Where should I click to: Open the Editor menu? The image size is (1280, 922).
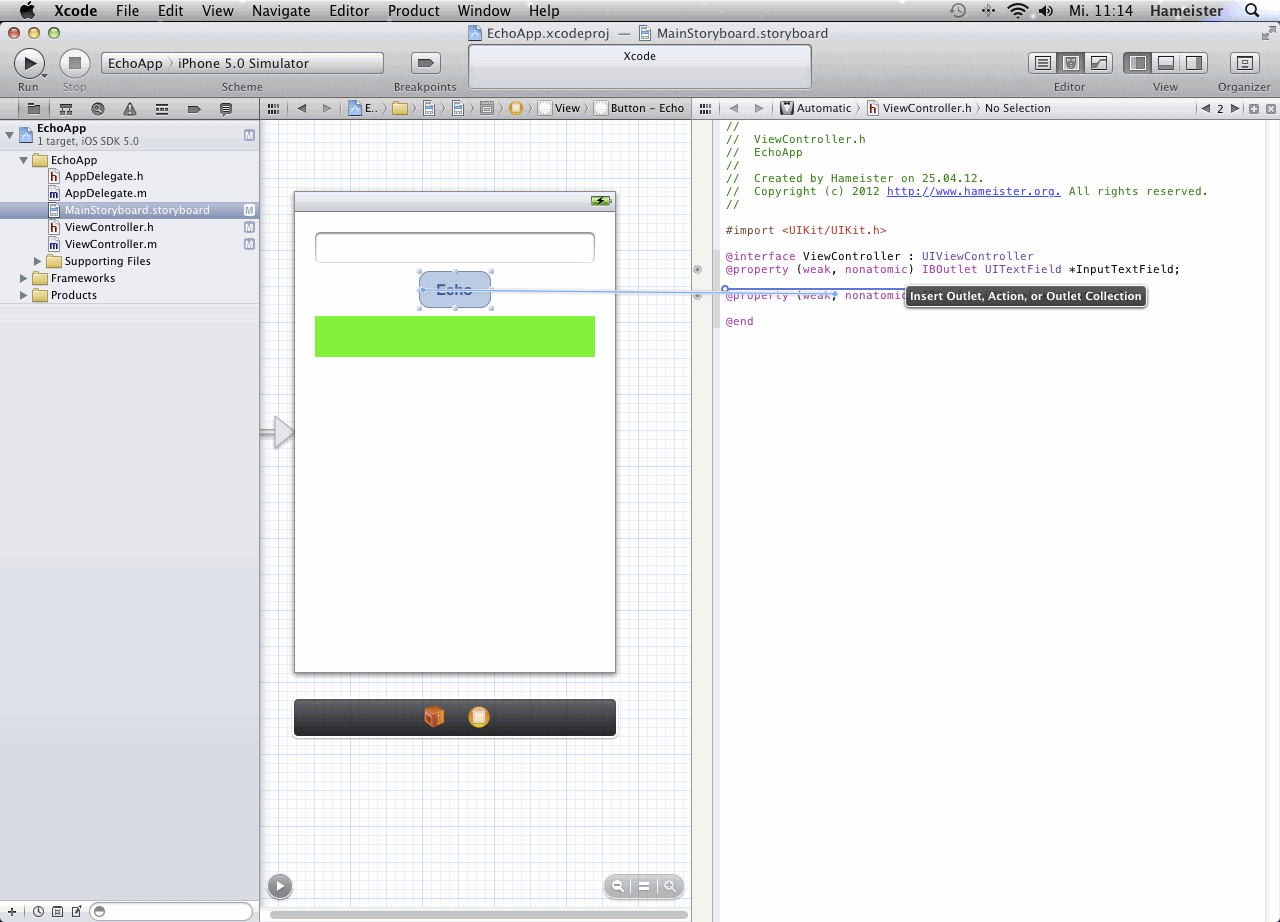[x=349, y=11]
